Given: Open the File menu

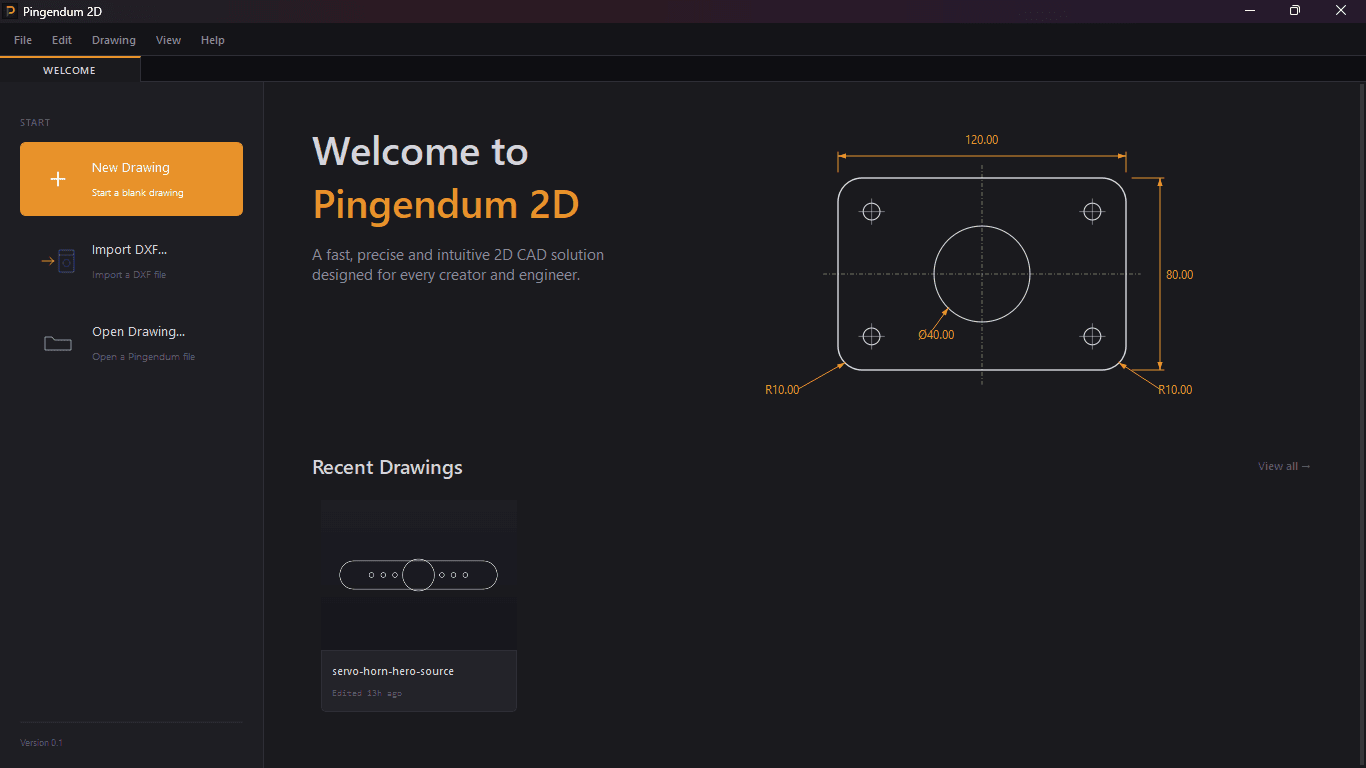Looking at the screenshot, I should click(x=23, y=40).
